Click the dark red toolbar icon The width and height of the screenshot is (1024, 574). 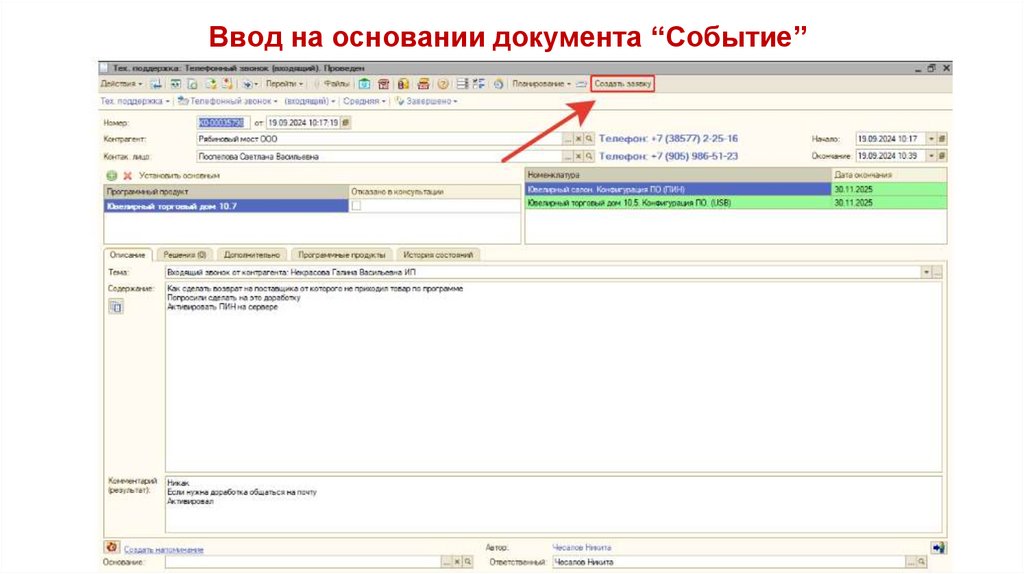(x=384, y=84)
